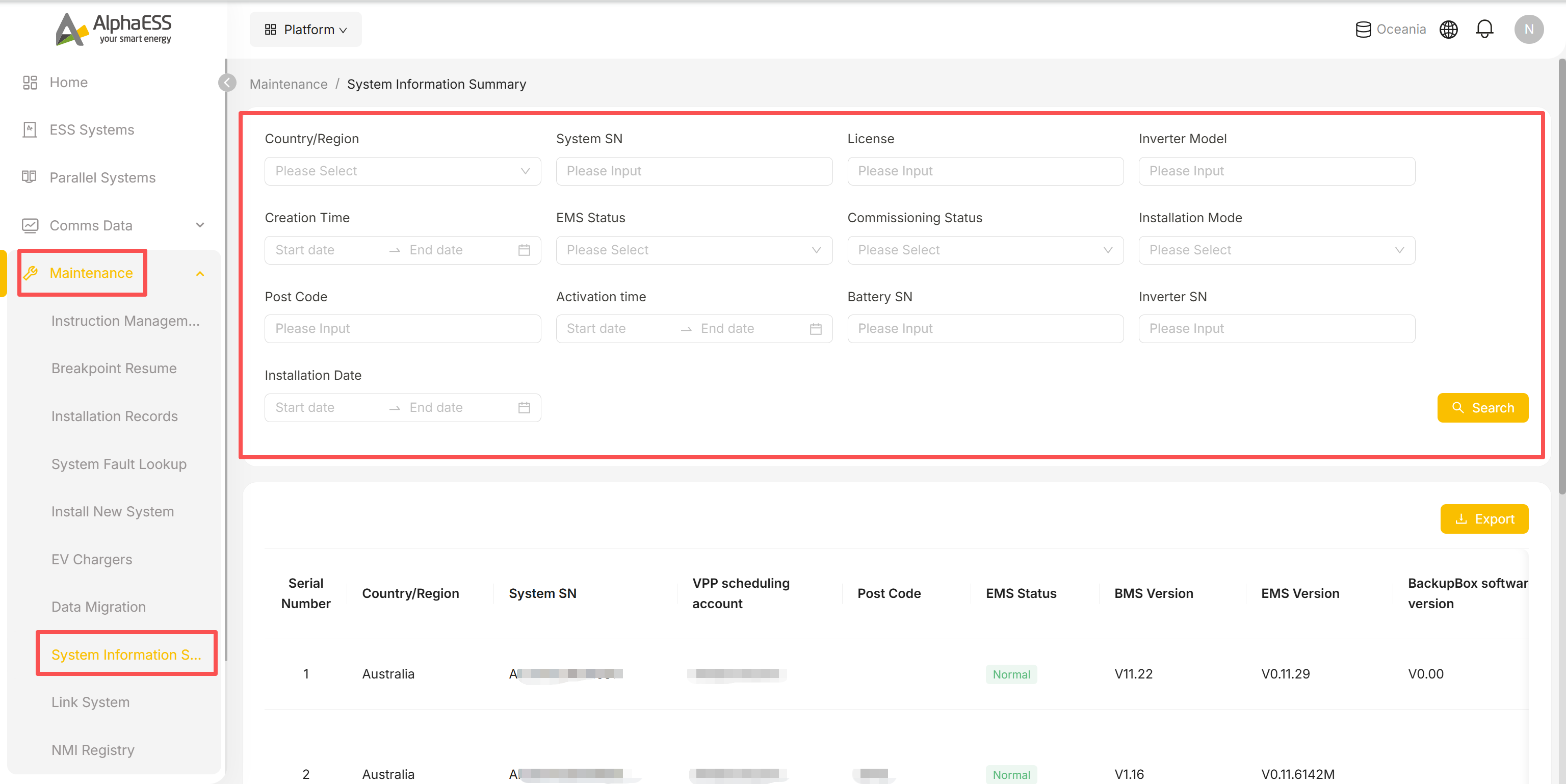Open the user avatar N menu
The height and width of the screenshot is (784, 1566).
(x=1528, y=29)
